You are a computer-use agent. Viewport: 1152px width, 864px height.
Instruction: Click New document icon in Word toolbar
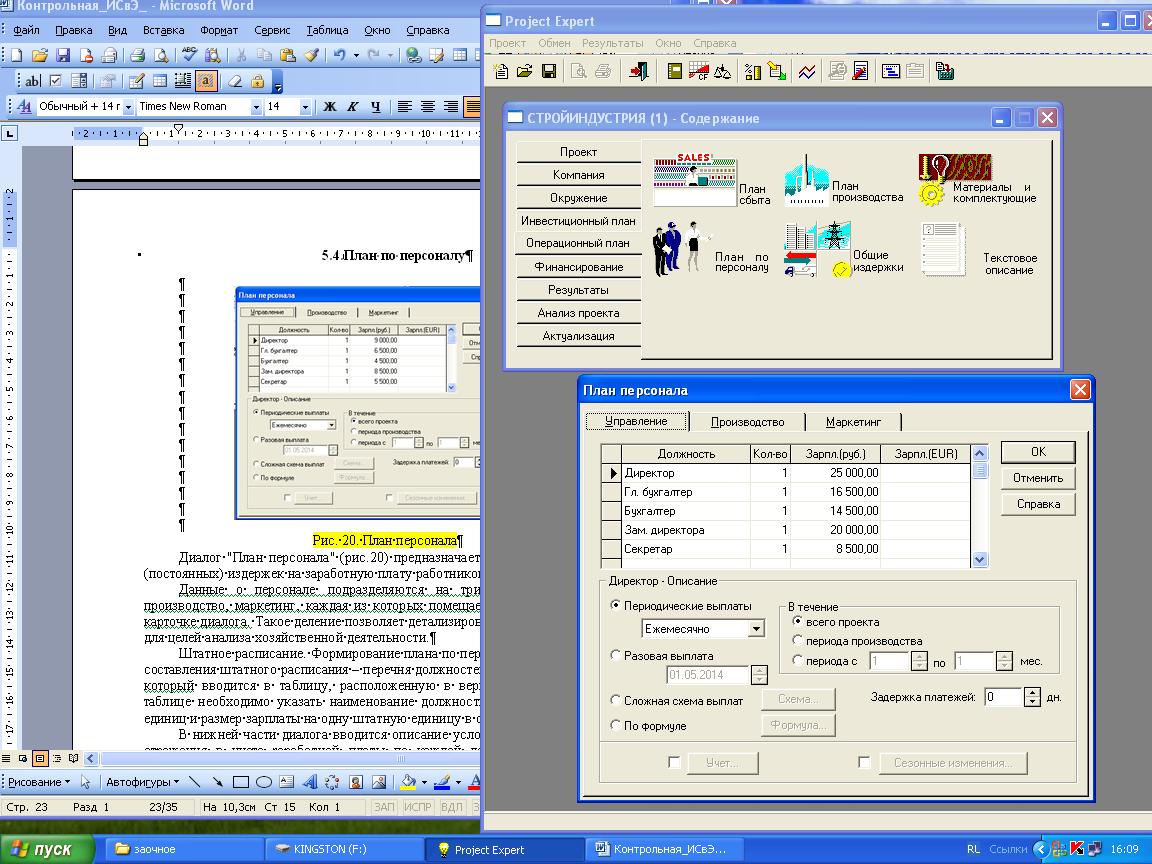(17, 55)
